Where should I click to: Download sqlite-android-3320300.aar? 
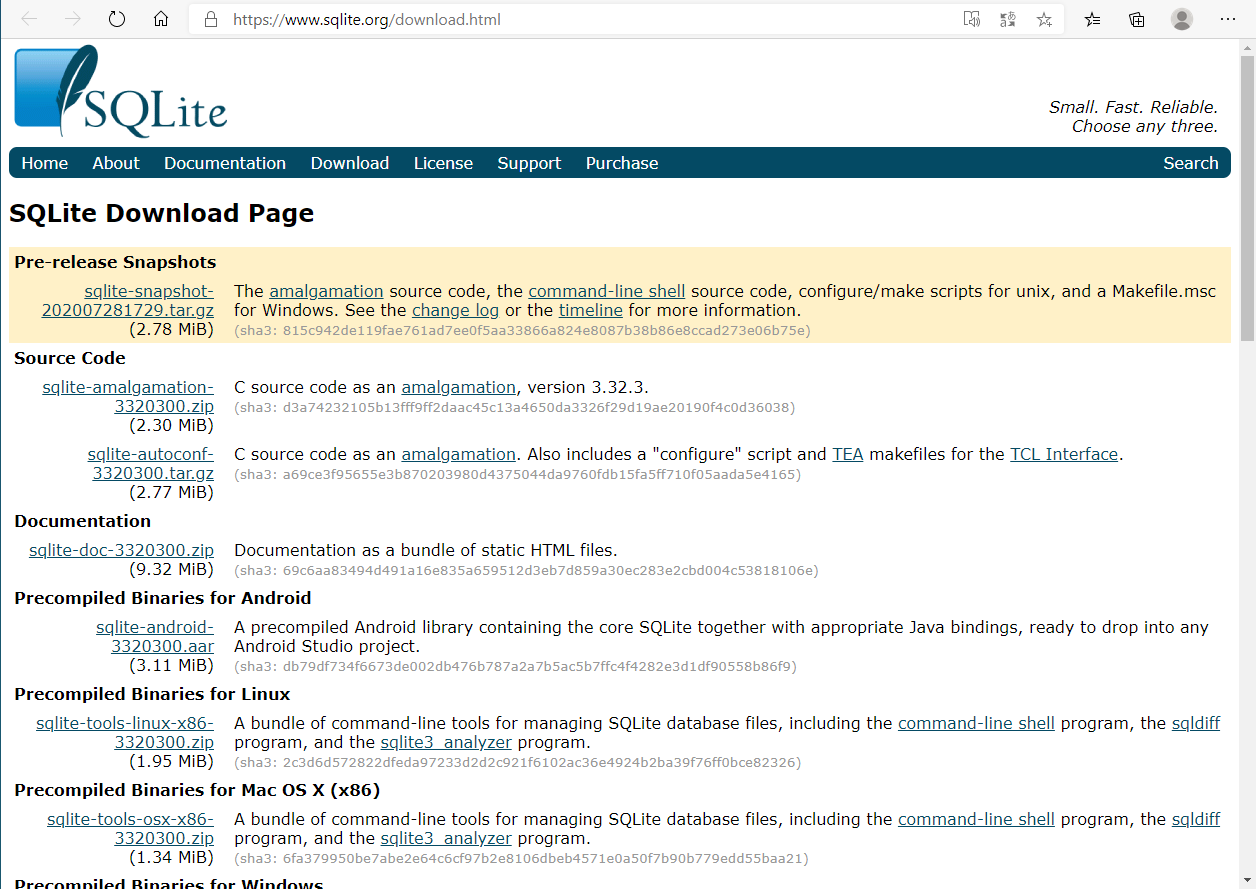pyautogui.click(x=155, y=637)
